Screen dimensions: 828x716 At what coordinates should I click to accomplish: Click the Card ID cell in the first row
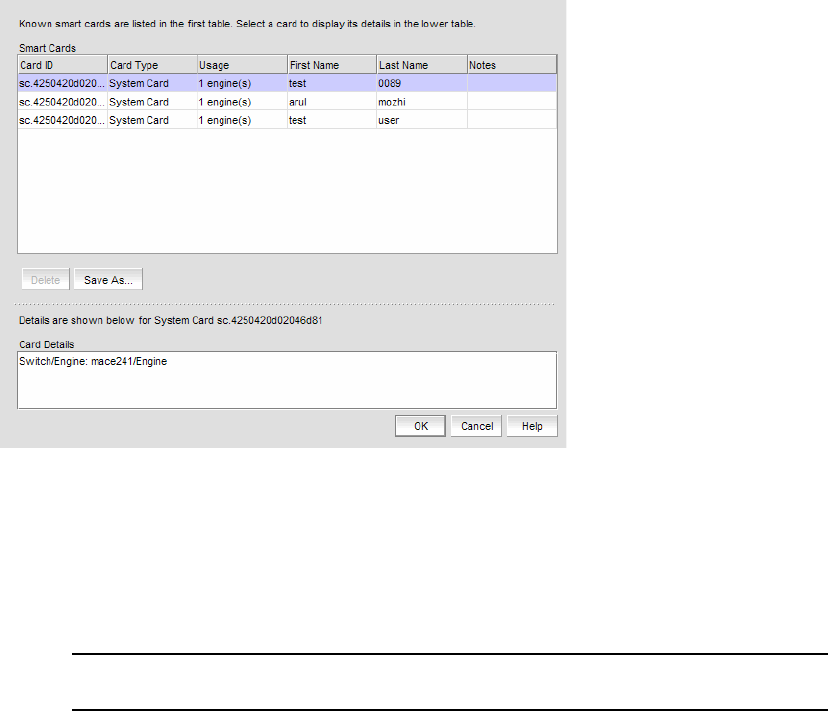point(61,84)
